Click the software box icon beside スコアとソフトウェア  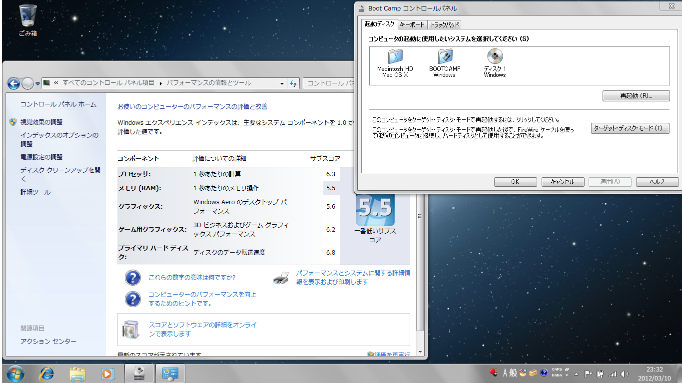[130, 329]
